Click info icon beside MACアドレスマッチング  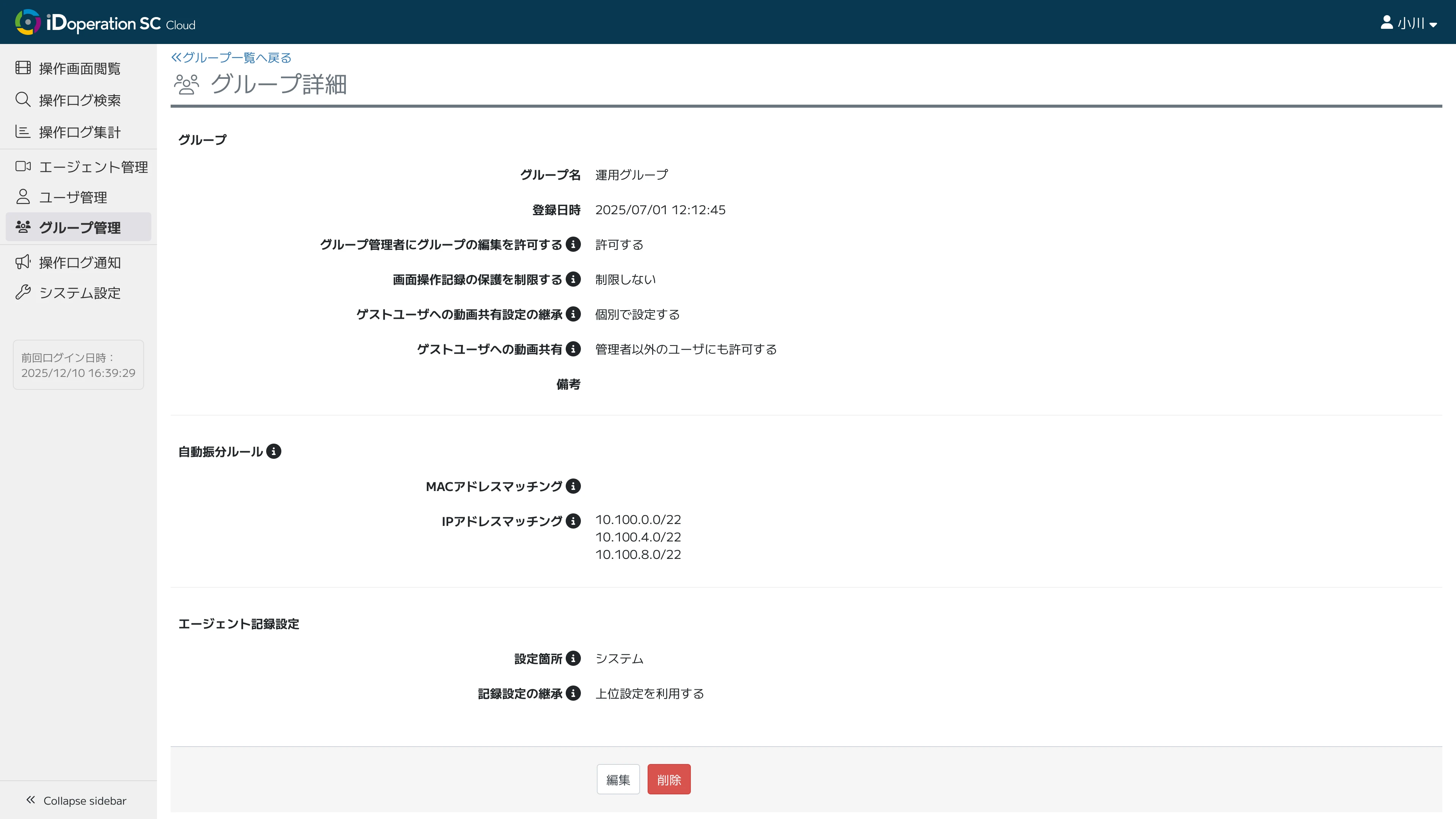click(573, 486)
